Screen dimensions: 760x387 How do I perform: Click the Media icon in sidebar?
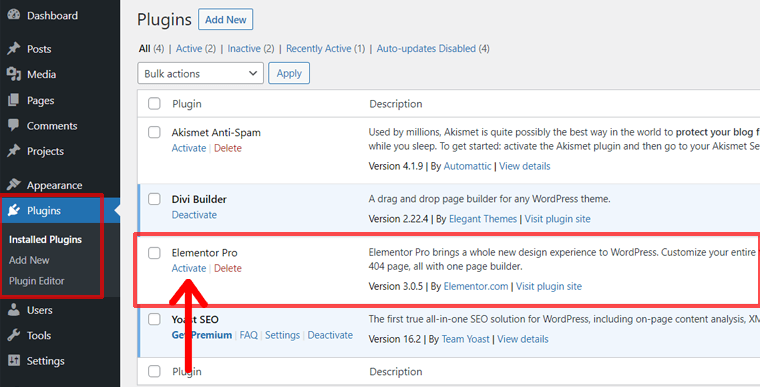(14, 74)
